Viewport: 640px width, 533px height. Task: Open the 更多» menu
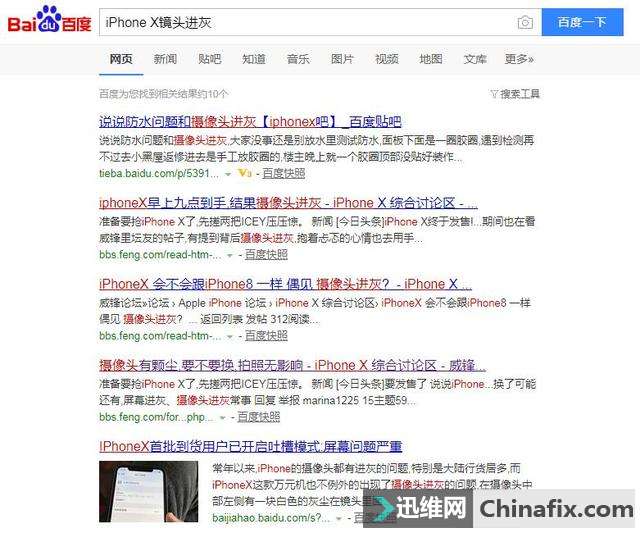(519, 59)
